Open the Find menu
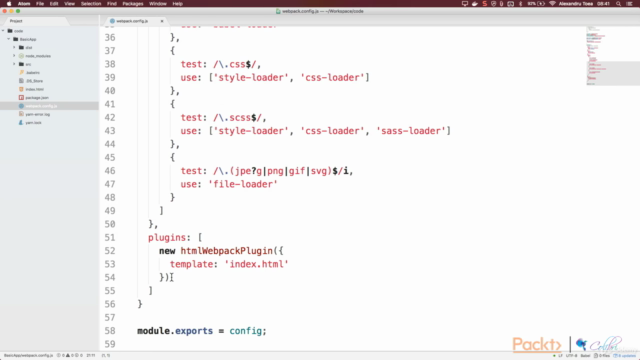Viewport: 640px width, 360px height. (111, 4)
